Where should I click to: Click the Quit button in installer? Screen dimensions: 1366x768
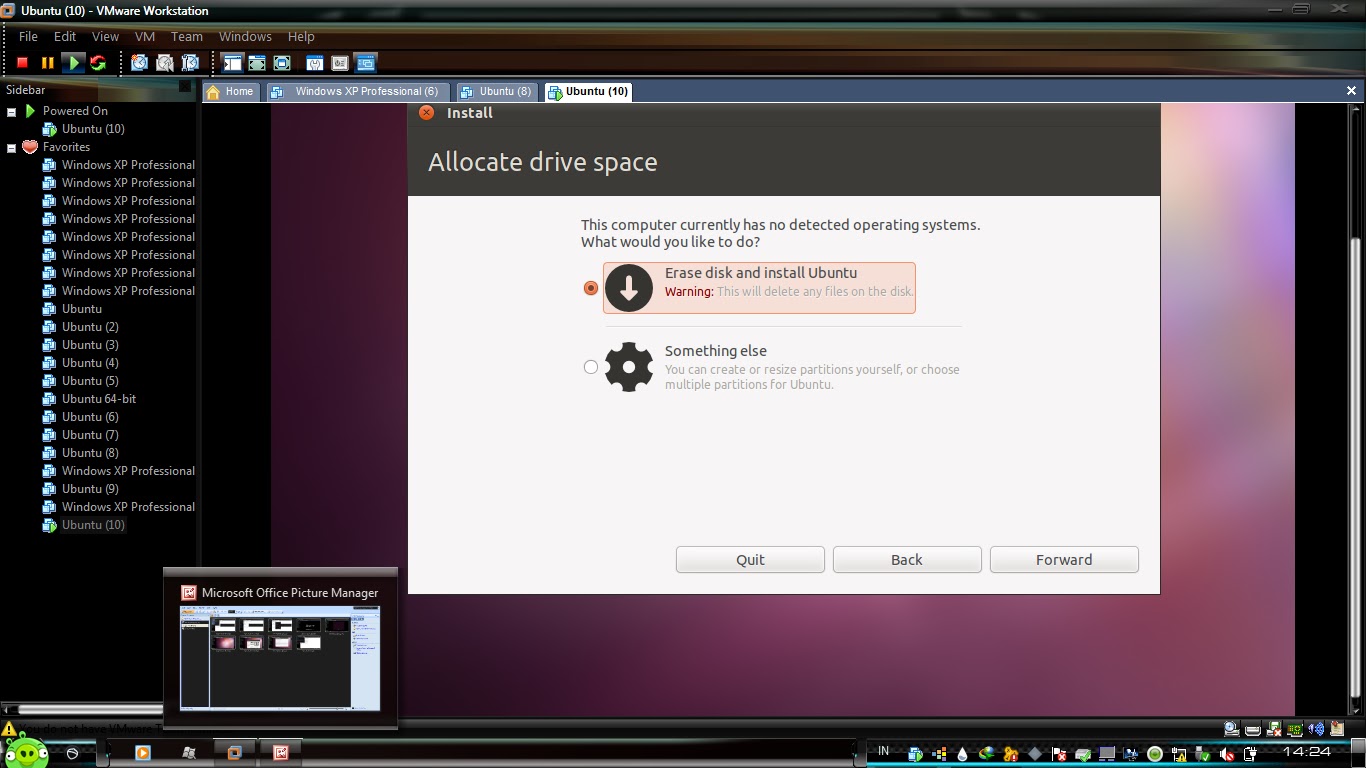750,560
